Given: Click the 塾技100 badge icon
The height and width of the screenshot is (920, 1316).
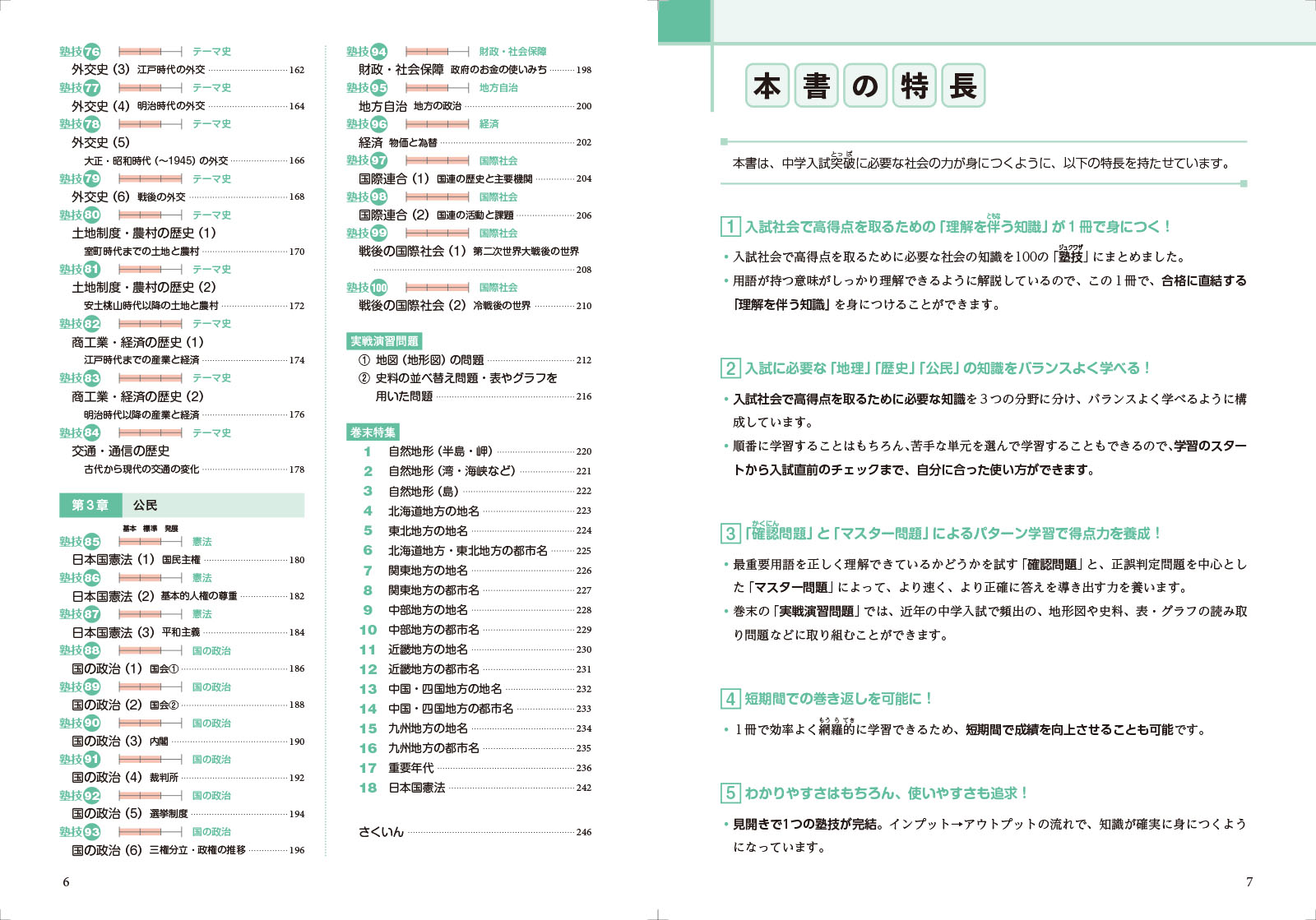Looking at the screenshot, I should 367,287.
